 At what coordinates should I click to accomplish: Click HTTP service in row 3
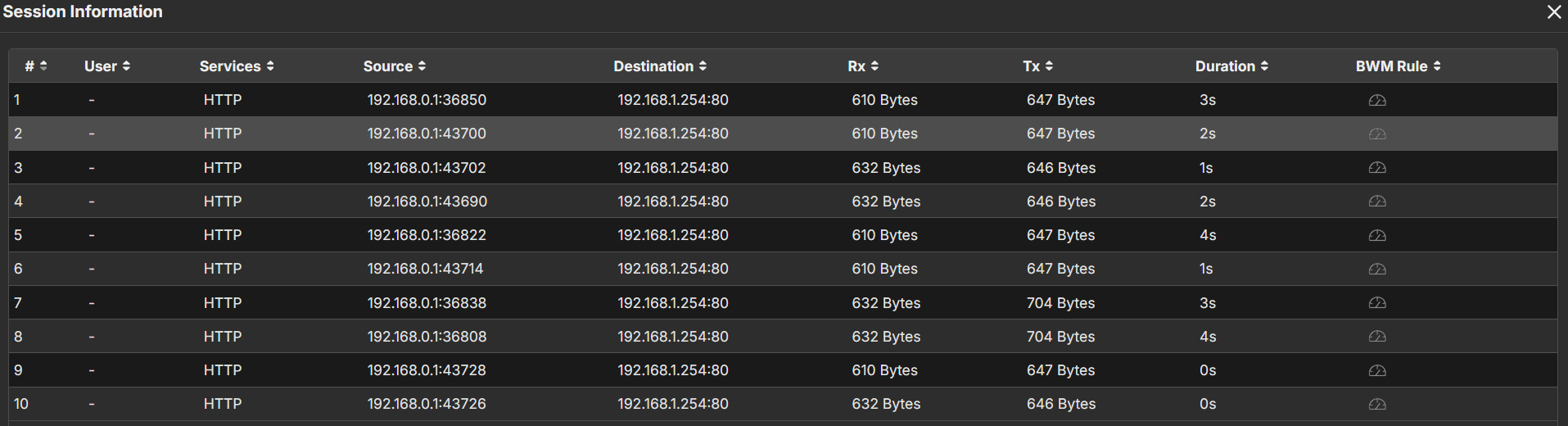click(223, 168)
